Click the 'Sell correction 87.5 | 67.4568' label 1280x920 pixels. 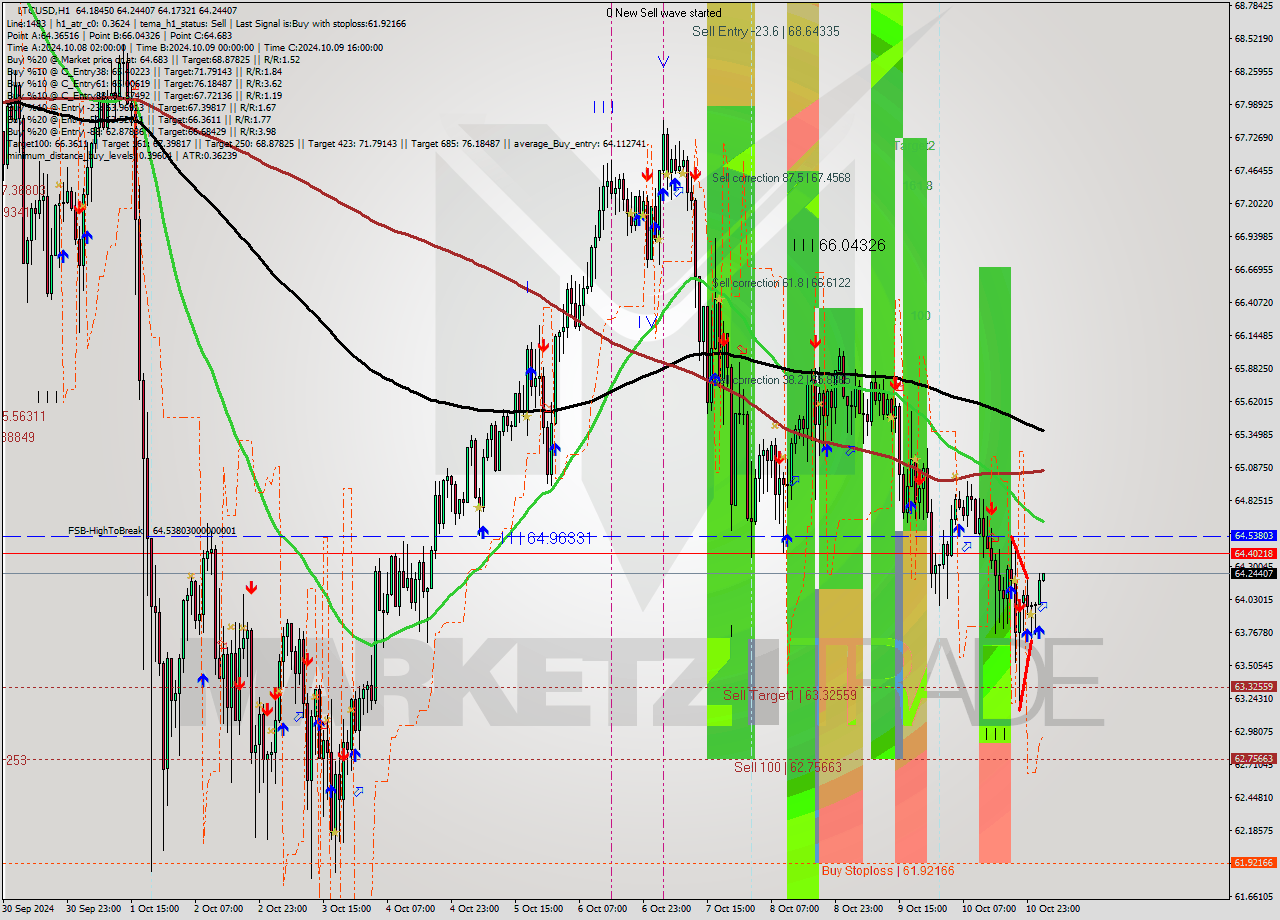point(781,178)
